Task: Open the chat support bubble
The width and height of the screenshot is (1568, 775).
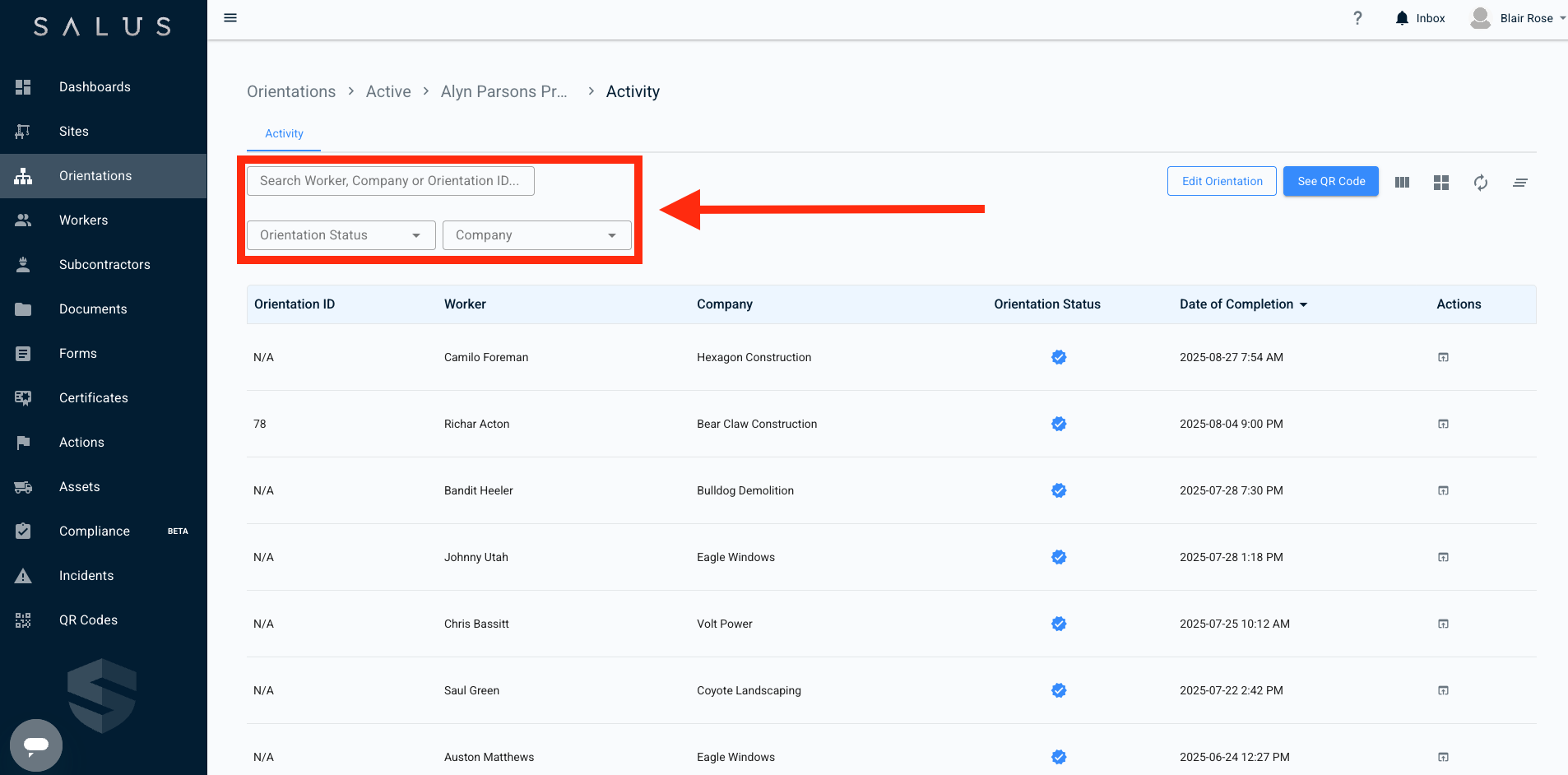Action: coord(36,745)
